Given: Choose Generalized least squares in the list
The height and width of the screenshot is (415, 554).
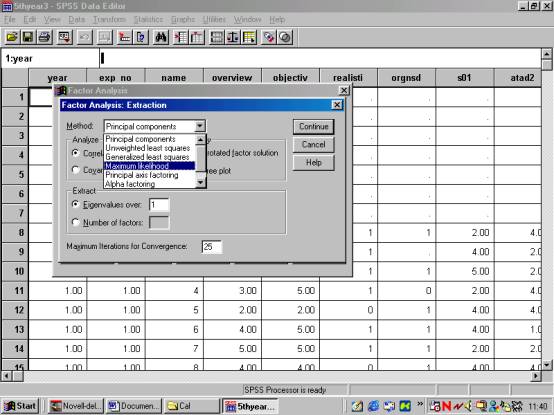Looking at the screenshot, I should [147, 157].
